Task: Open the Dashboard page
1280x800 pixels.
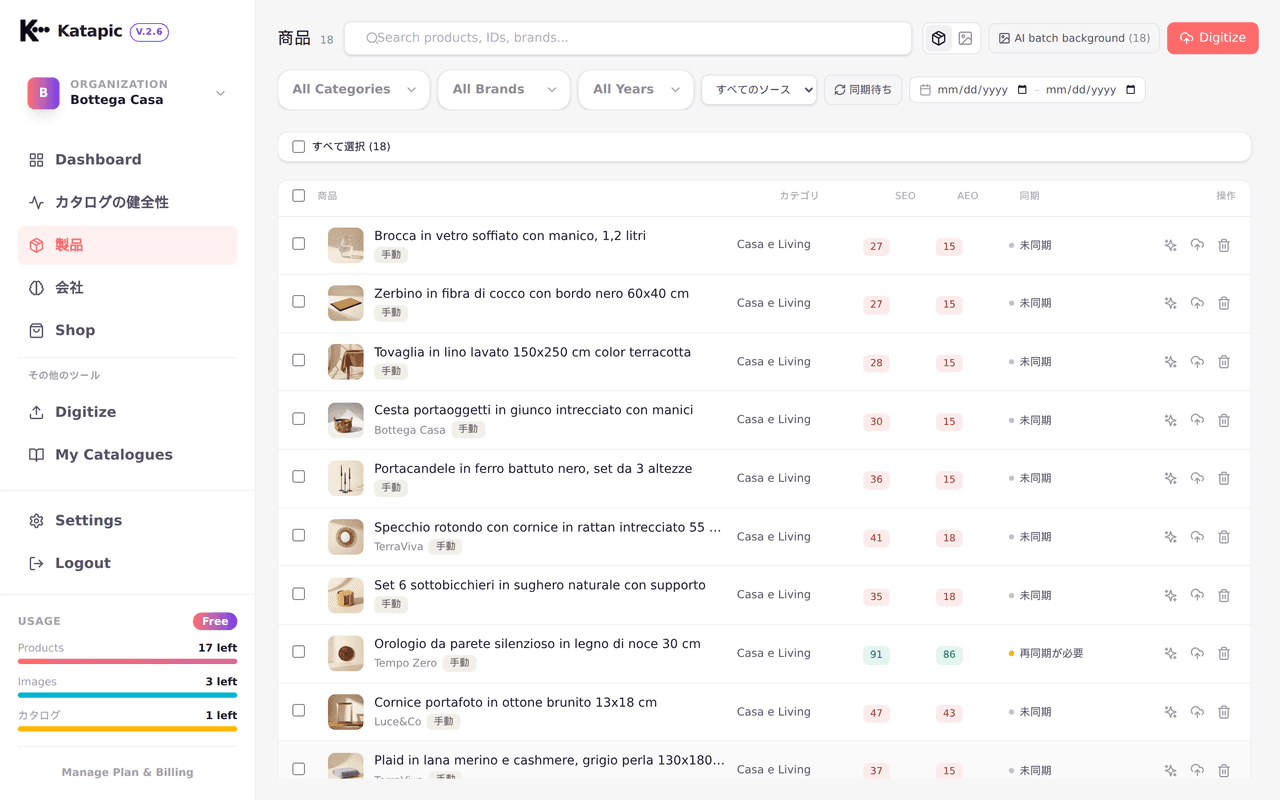Action: pyautogui.click(x=127, y=160)
